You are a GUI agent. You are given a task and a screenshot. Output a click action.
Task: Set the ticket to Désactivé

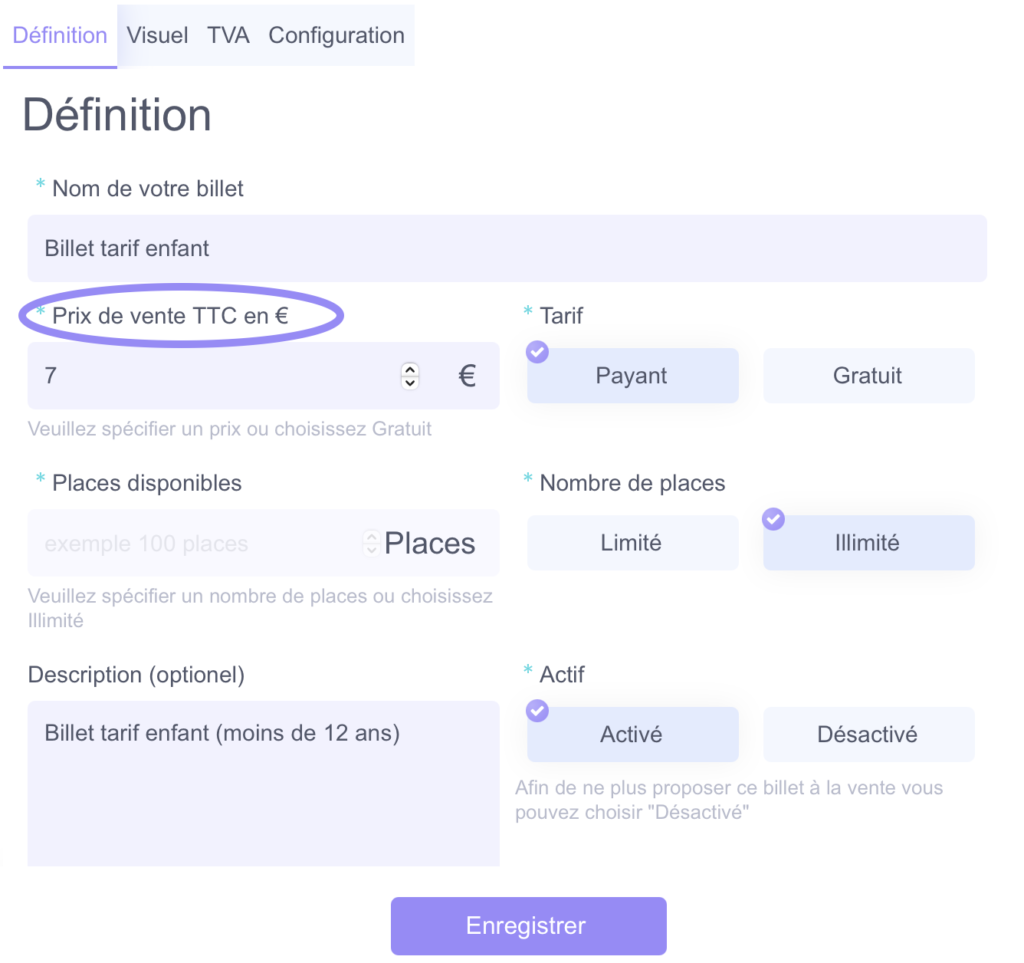(869, 734)
